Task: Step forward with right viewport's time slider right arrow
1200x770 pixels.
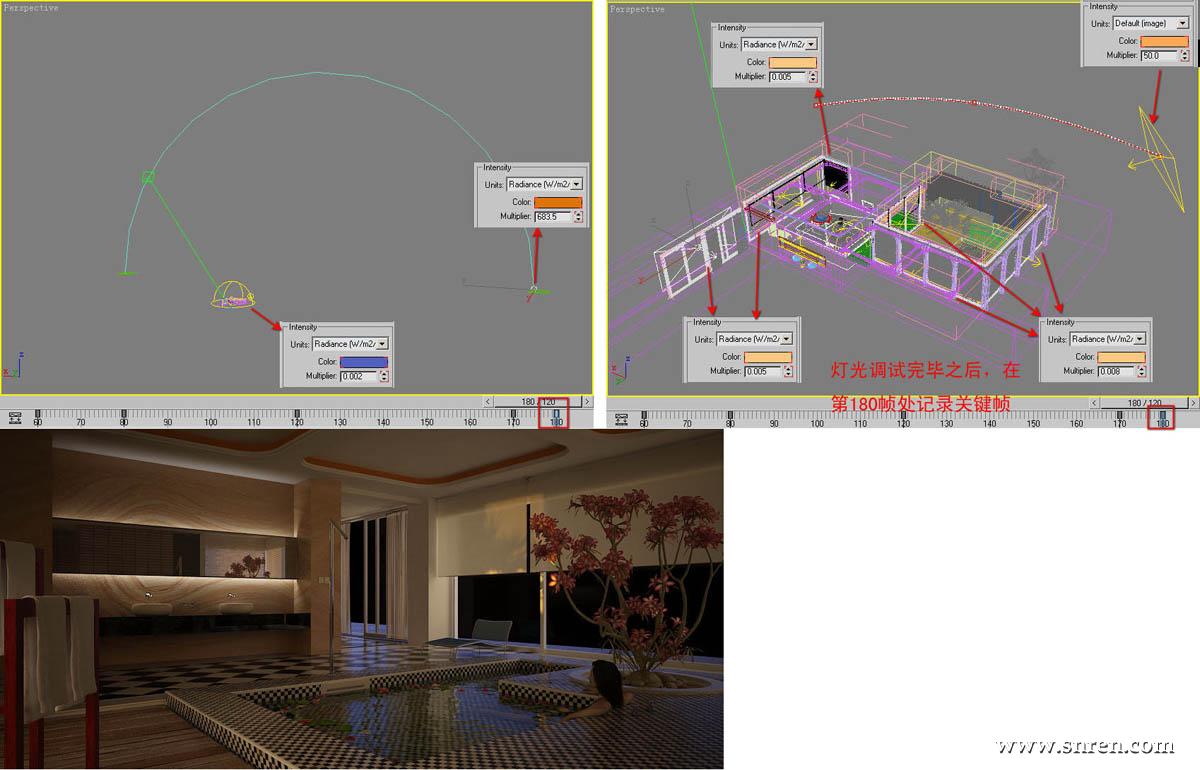Action: tap(1193, 402)
